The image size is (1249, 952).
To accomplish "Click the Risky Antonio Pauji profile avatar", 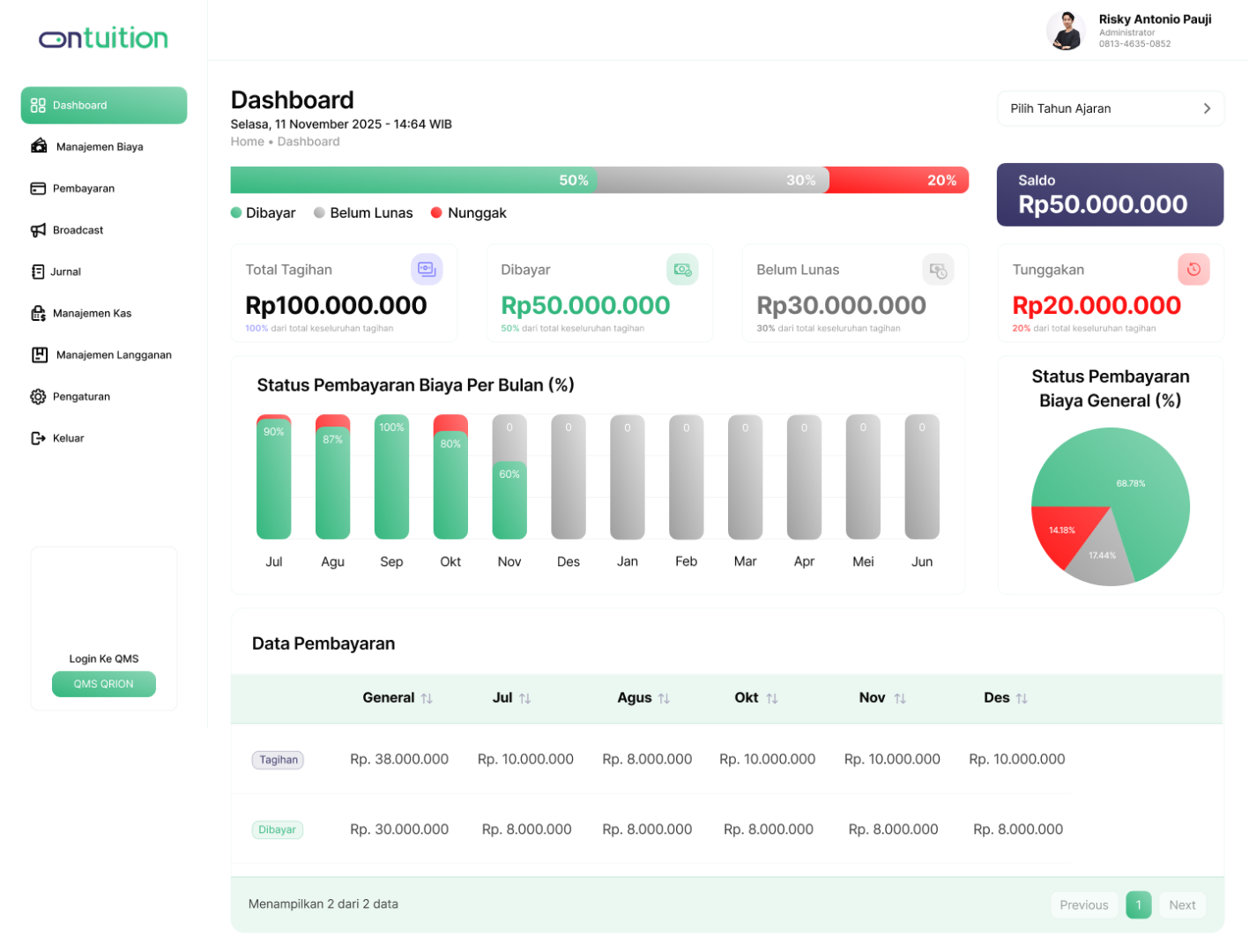I will pyautogui.click(x=1067, y=31).
